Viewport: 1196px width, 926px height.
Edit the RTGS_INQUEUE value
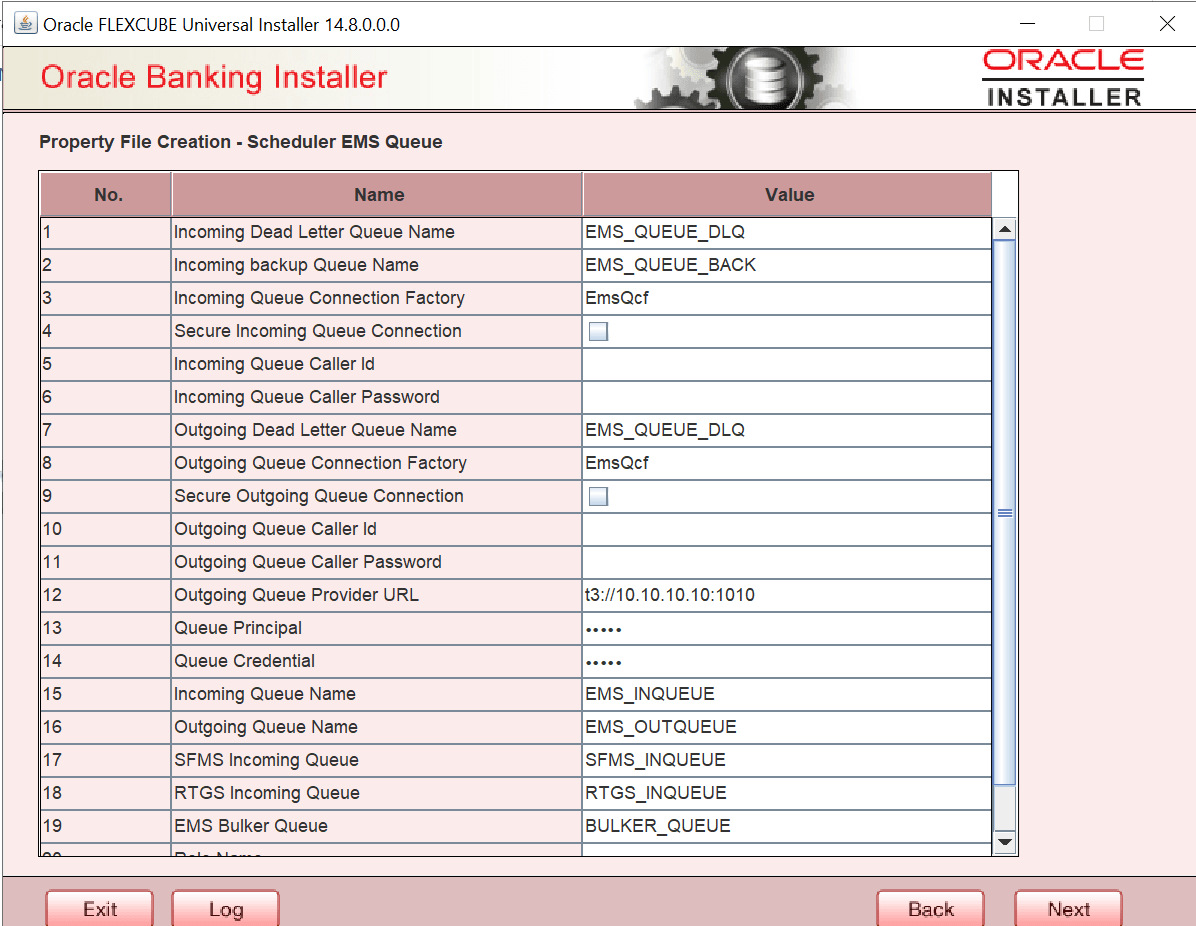[x=787, y=793]
